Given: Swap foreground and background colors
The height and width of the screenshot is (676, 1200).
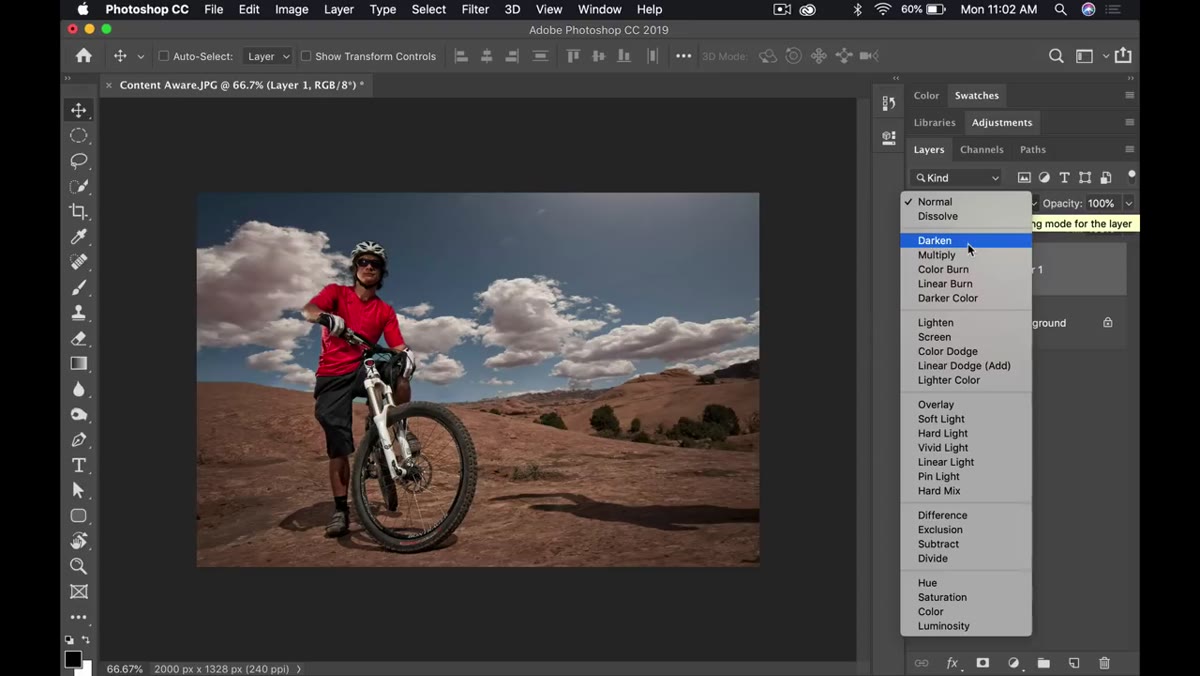Looking at the screenshot, I should click(x=86, y=640).
